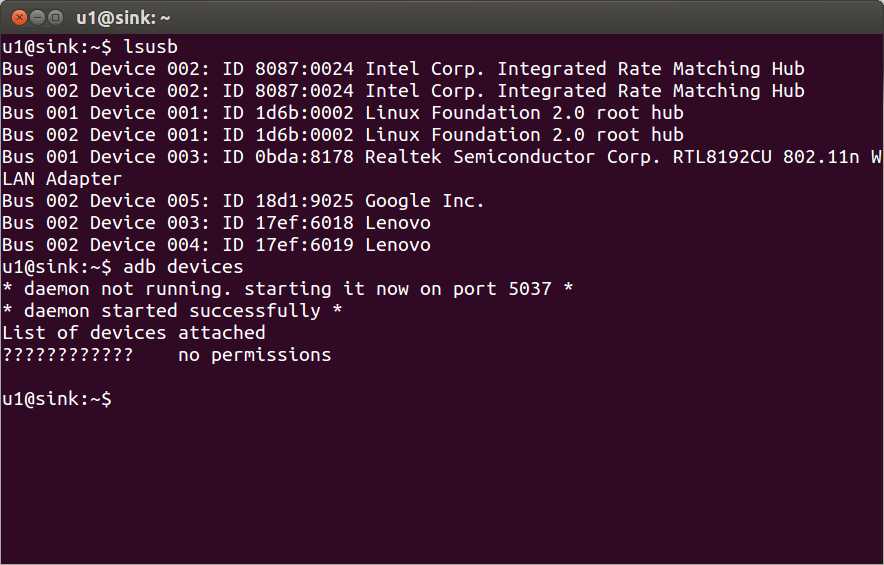Minimize the terminal window
The image size is (884, 565).
tap(37, 18)
